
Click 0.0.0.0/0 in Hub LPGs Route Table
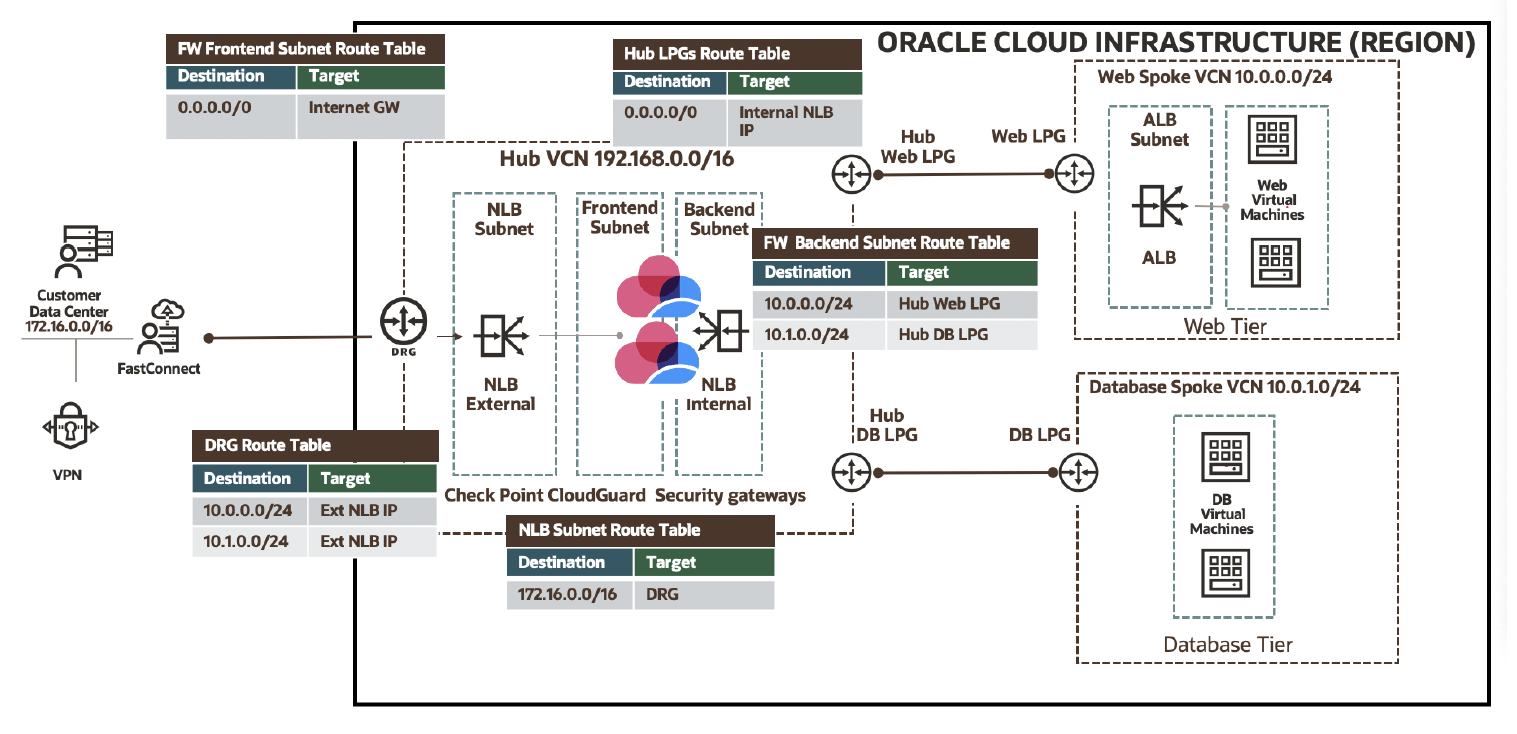point(670,122)
